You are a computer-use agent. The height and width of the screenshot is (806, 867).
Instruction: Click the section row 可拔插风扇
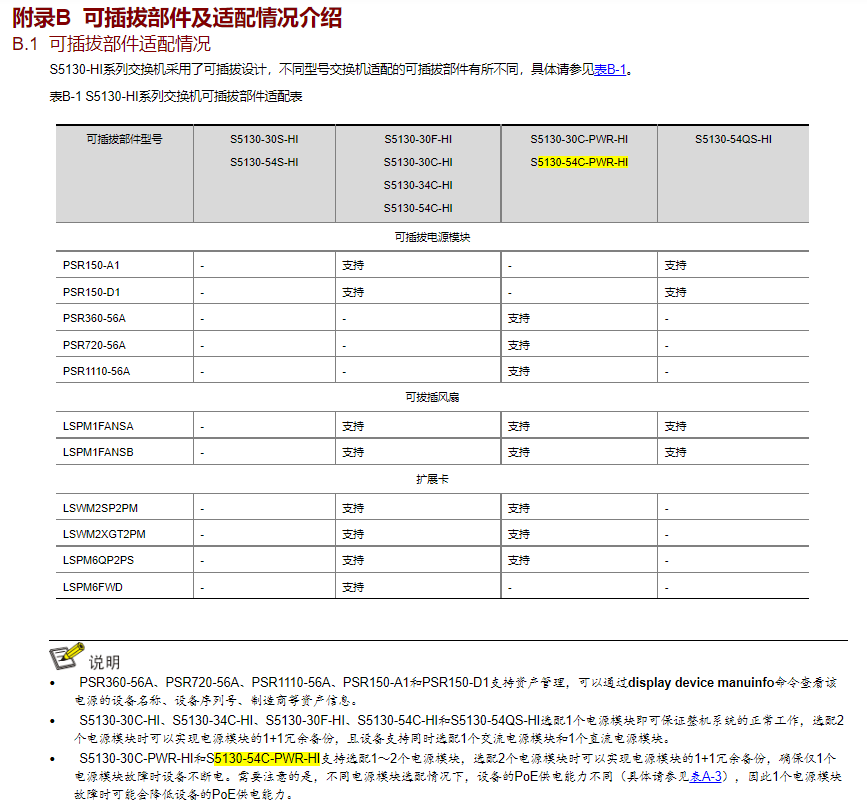[x=432, y=397]
